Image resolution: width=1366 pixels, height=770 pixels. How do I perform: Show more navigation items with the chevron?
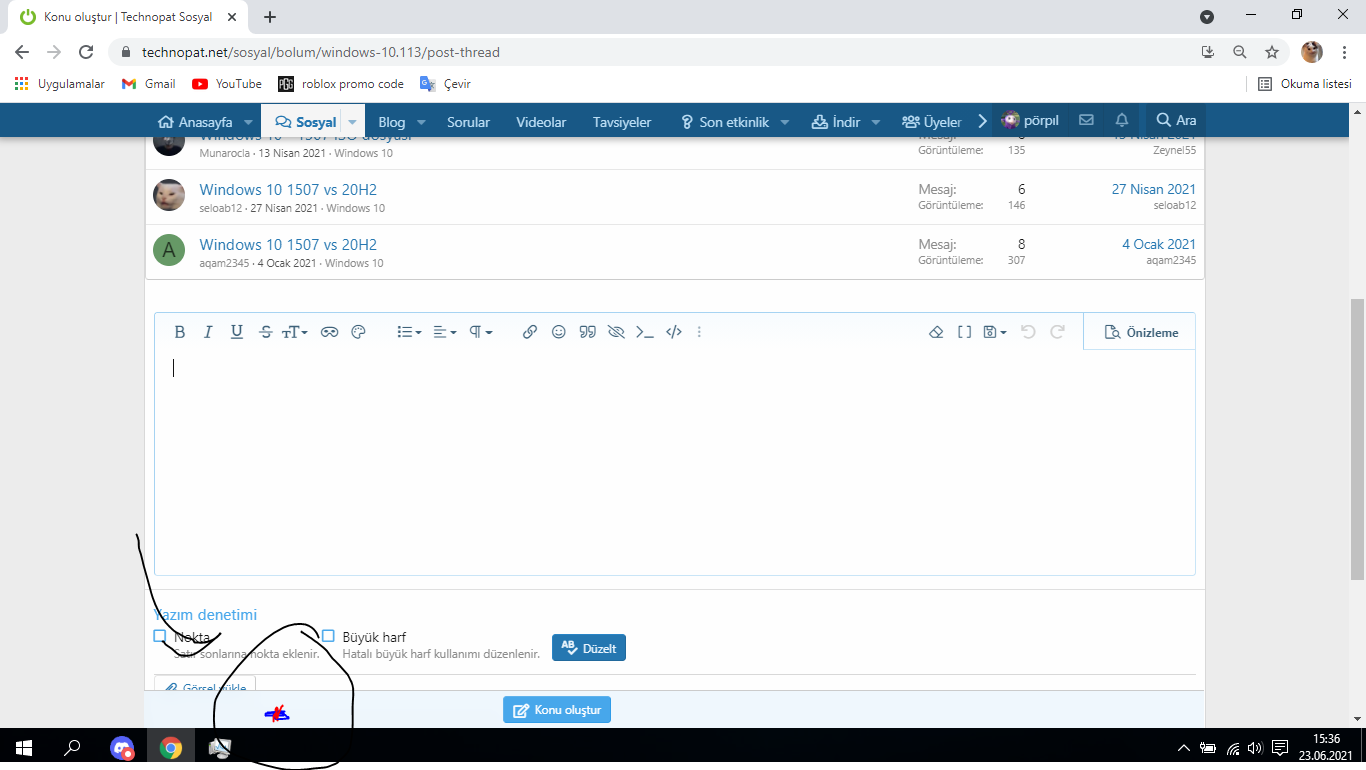(x=982, y=121)
